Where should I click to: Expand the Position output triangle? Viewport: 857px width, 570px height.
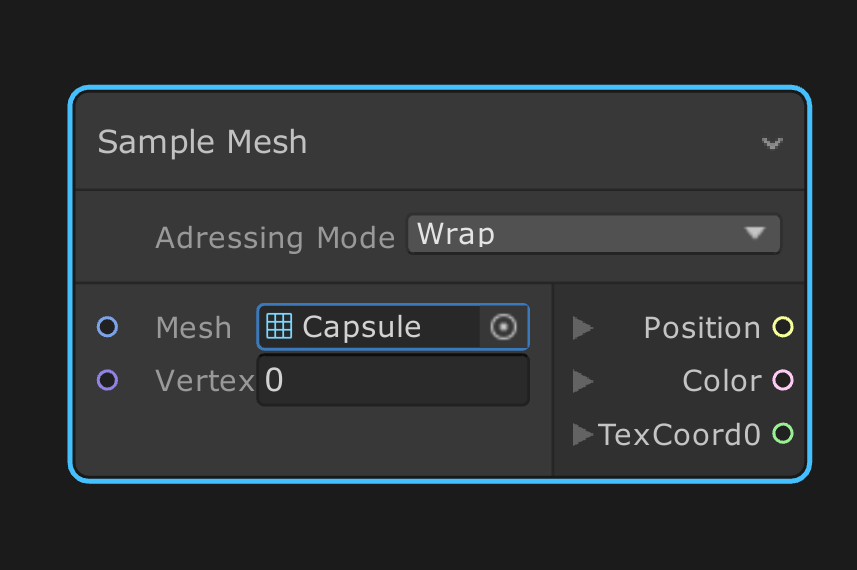pyautogui.click(x=583, y=327)
